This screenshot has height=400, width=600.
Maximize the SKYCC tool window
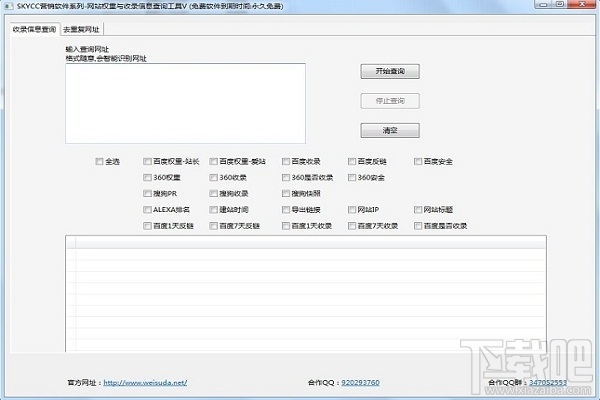pos(560,4)
